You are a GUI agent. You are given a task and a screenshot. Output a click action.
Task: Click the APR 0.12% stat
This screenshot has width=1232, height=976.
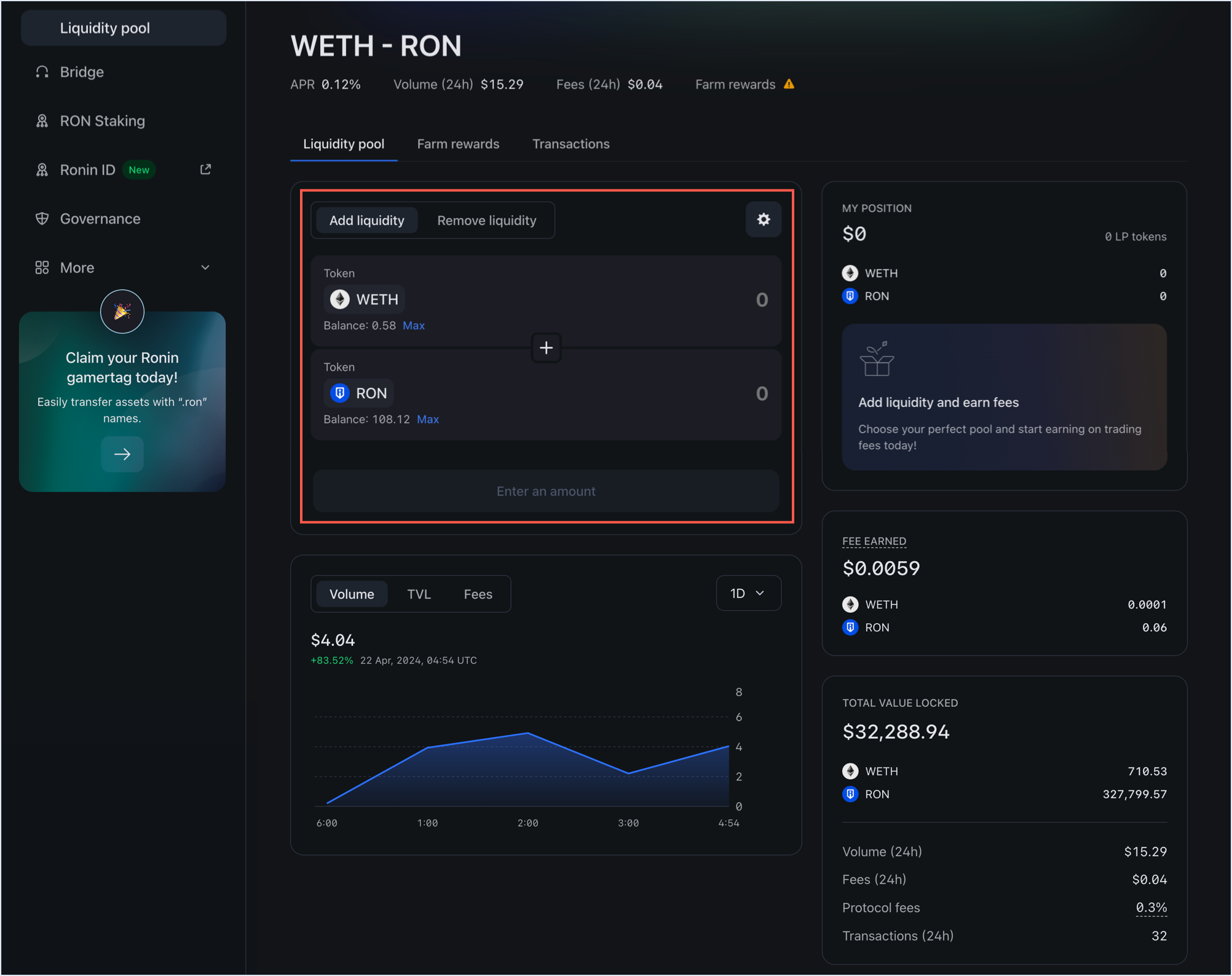(x=325, y=84)
